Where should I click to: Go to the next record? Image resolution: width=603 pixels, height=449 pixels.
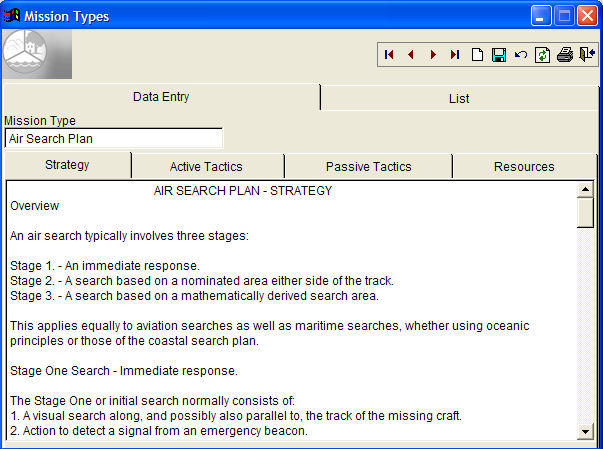433,55
